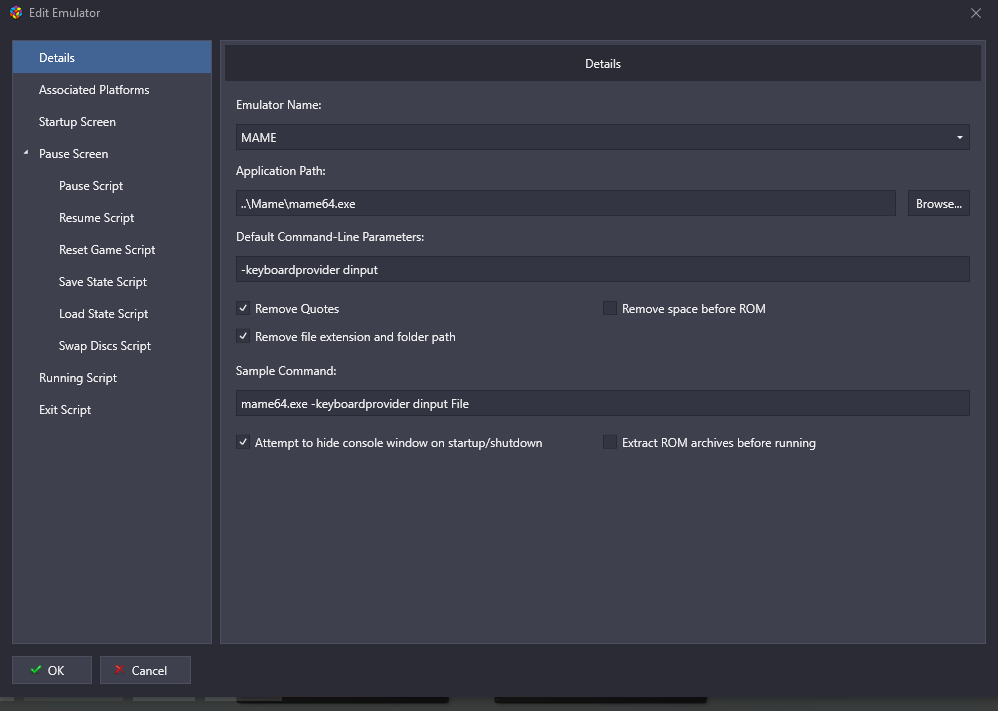Screen dimensions: 998x711
Task: Click the Default Command-Line Parameters field
Action: pyautogui.click(x=603, y=269)
